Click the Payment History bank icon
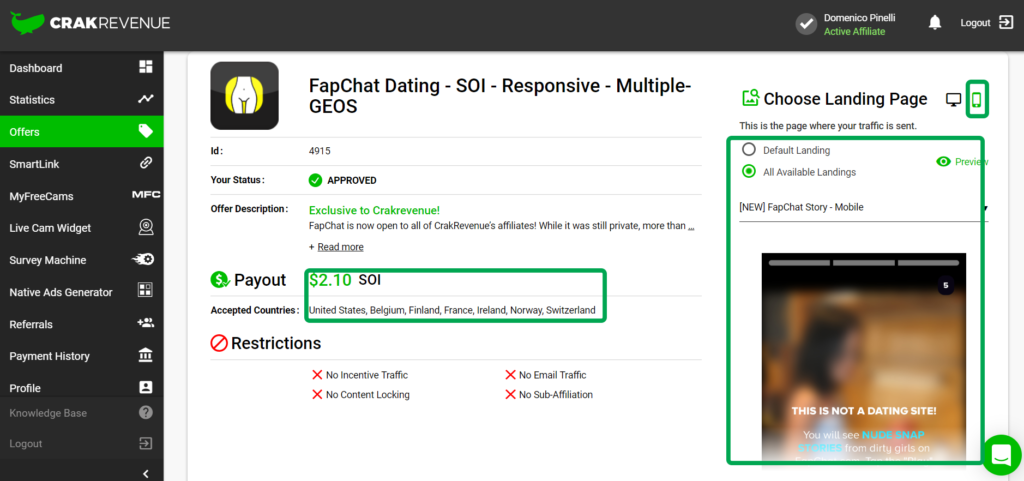Screen dimensions: 1024x481 146,355
